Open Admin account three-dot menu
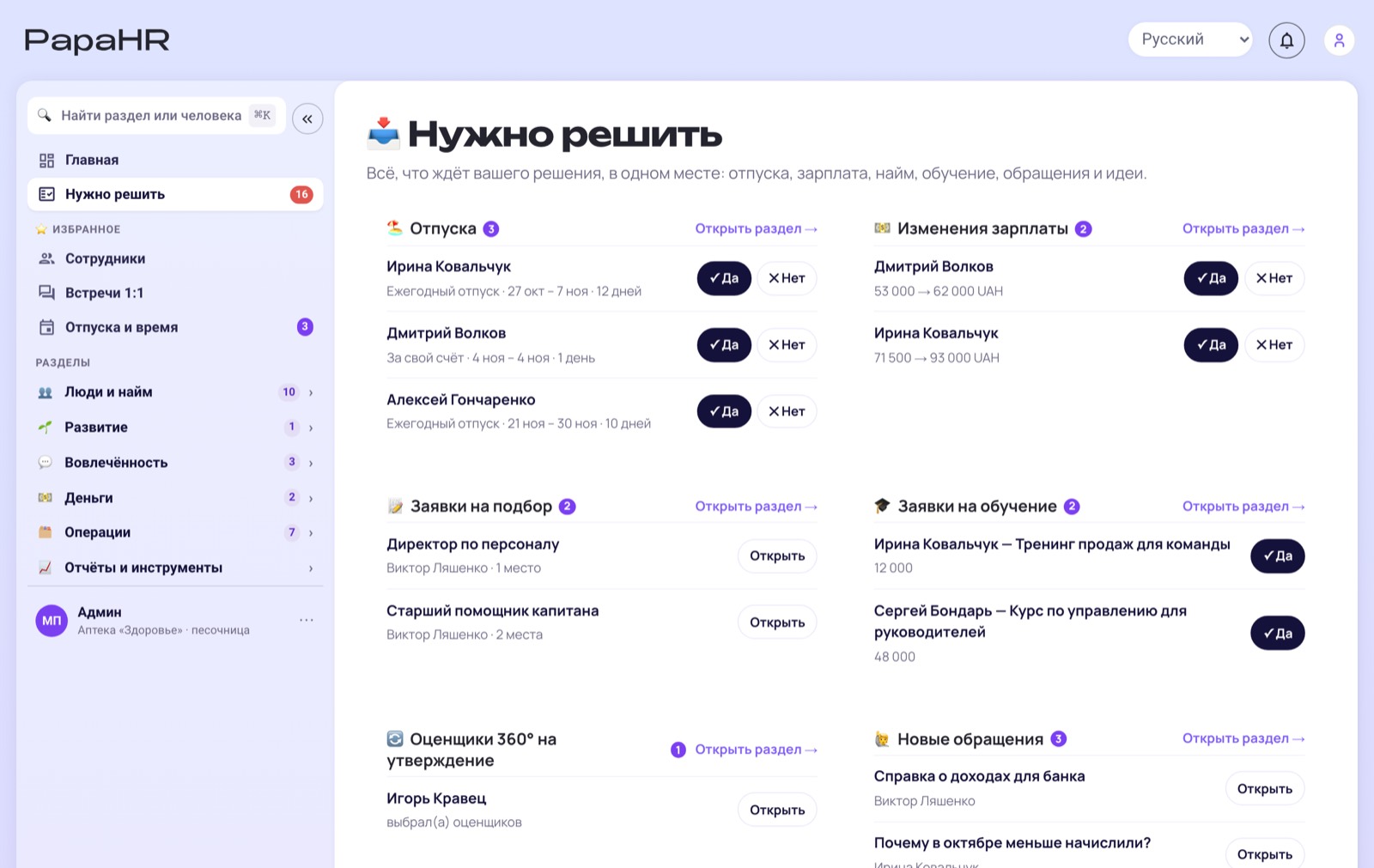 307,620
